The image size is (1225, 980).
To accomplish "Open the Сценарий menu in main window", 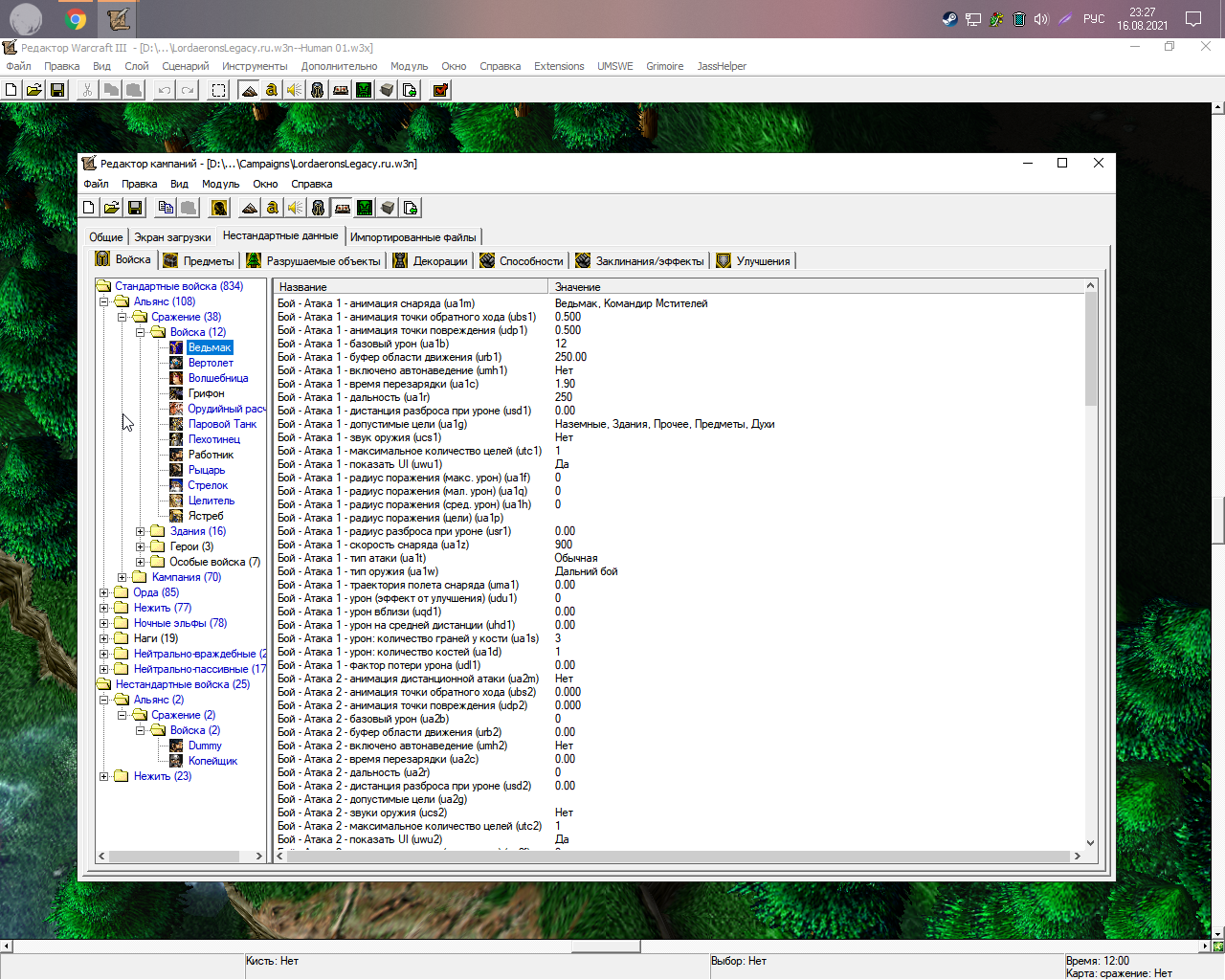I will click(x=186, y=66).
